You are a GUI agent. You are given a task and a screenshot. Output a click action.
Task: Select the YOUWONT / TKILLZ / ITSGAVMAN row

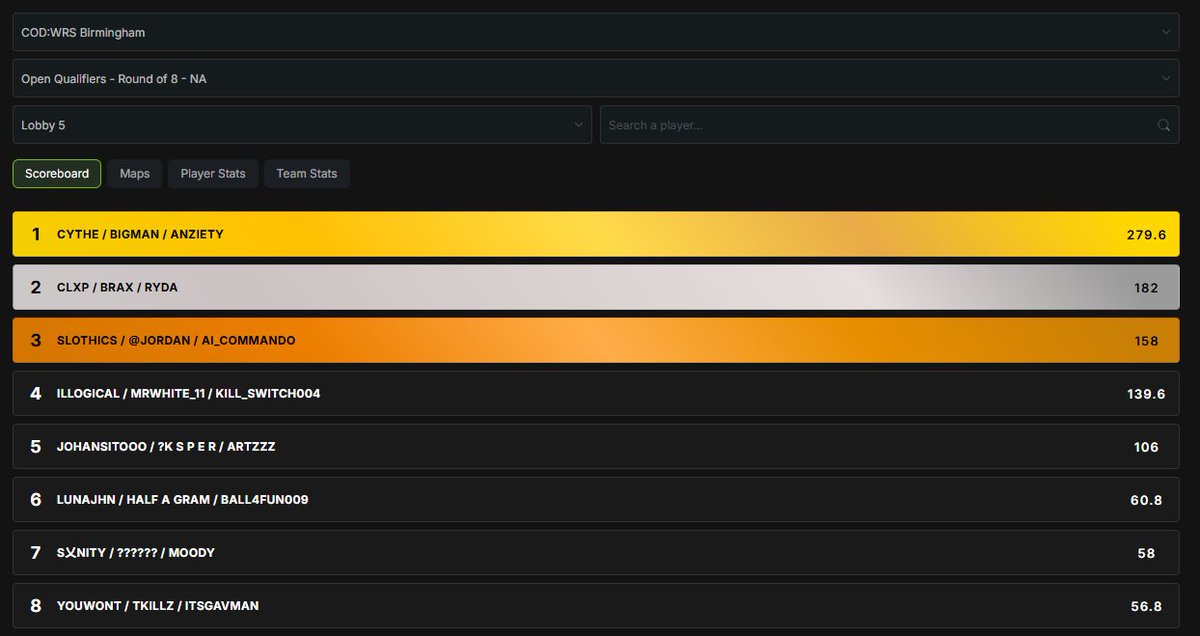click(596, 605)
